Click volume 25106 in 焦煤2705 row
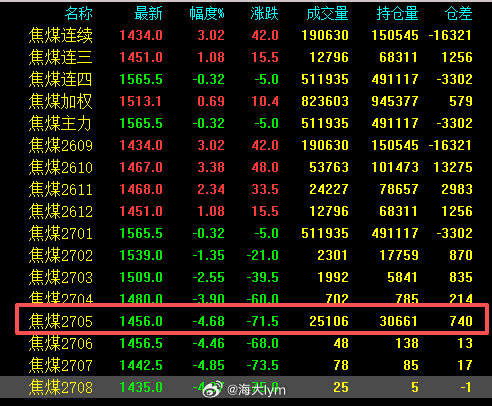The height and width of the screenshot is (406, 492). coord(329,321)
